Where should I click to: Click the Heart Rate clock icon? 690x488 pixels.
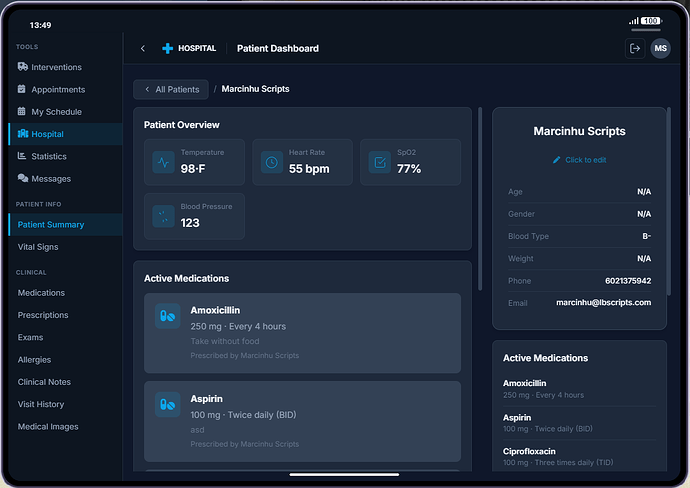[271, 162]
